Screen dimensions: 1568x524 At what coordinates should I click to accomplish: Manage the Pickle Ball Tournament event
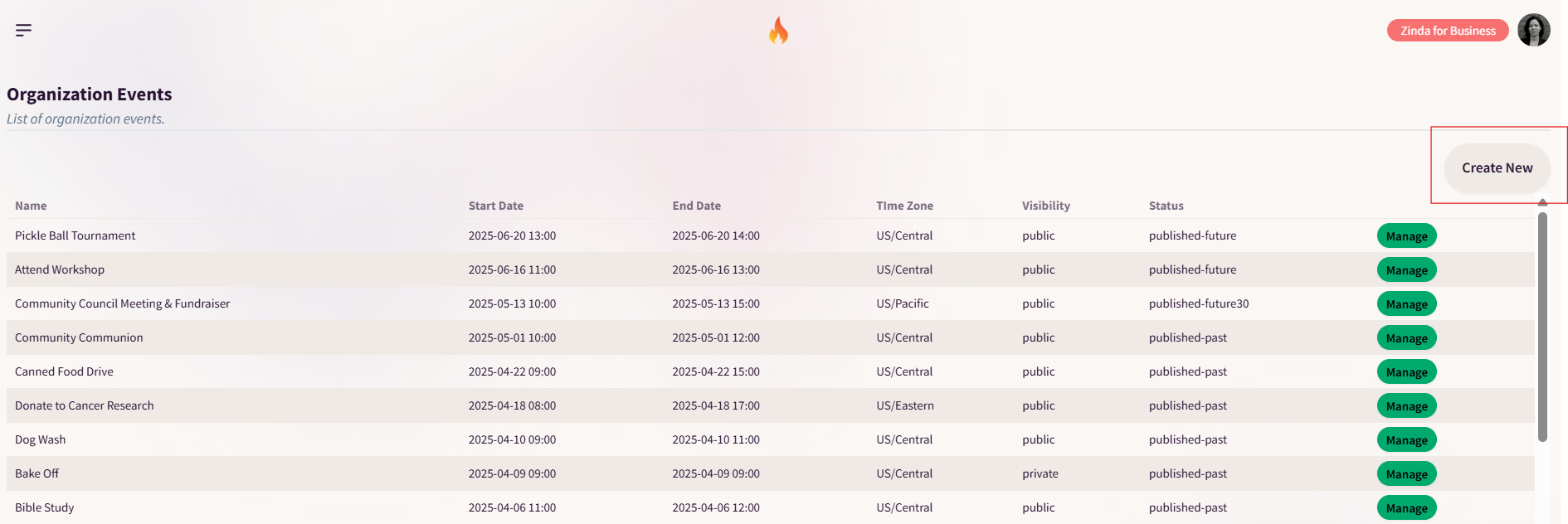(x=1406, y=236)
